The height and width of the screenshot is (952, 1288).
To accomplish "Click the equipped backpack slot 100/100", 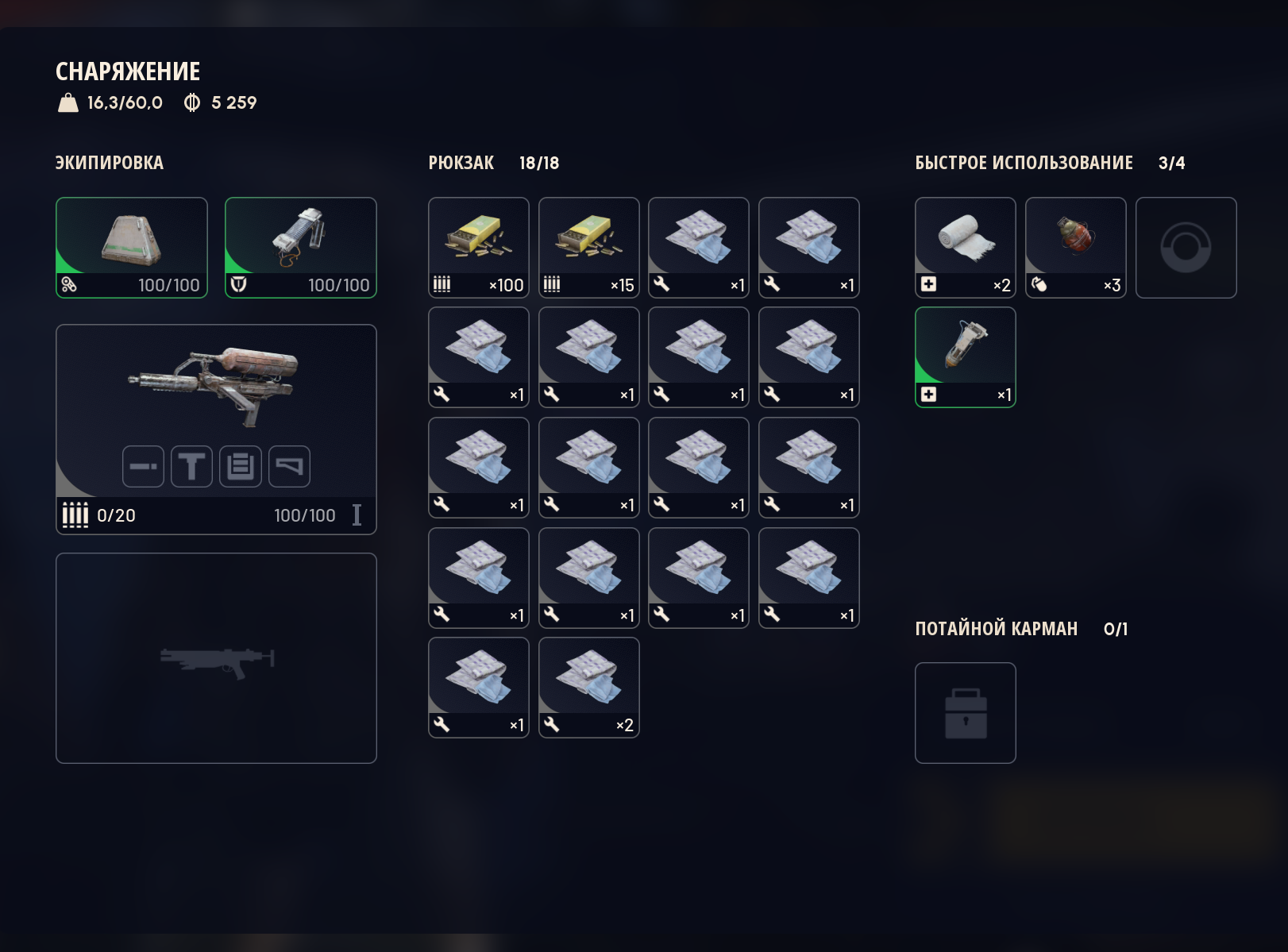I will point(132,248).
